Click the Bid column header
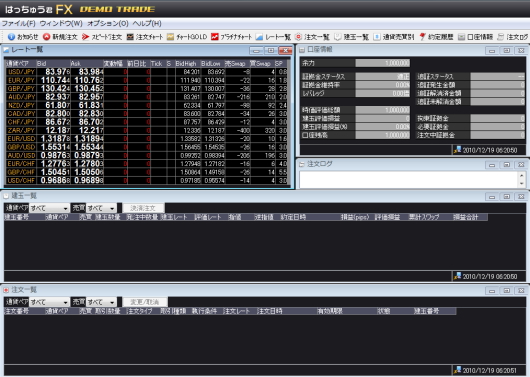The image size is (530, 377). pyautogui.click(x=53, y=64)
